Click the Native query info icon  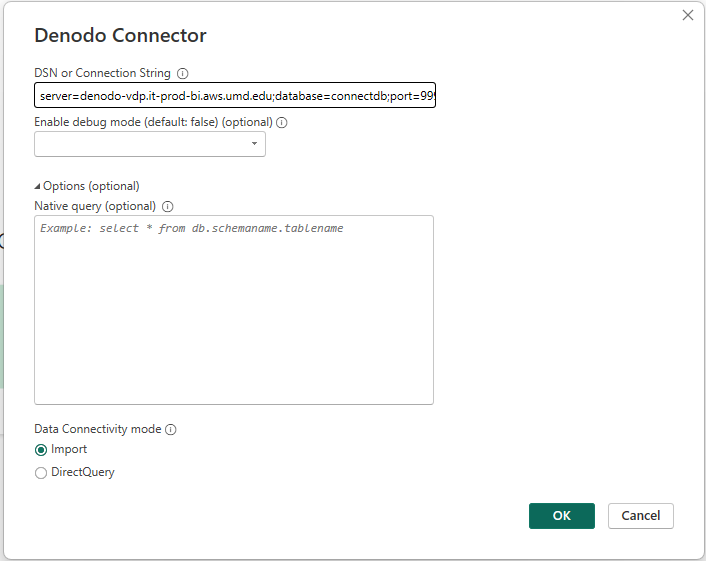pyautogui.click(x=167, y=207)
